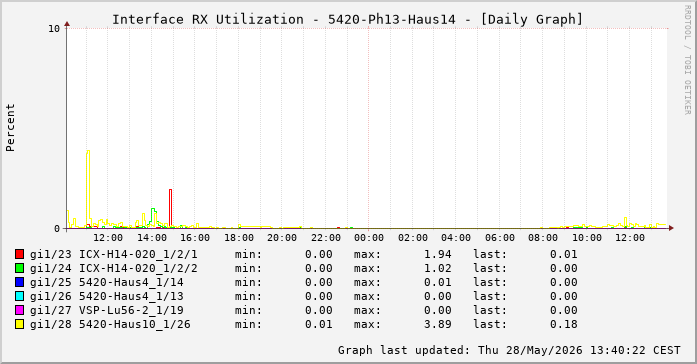The image size is (697, 364).
Task: Click the 00:00 x-axis time label
Action: [369, 238]
